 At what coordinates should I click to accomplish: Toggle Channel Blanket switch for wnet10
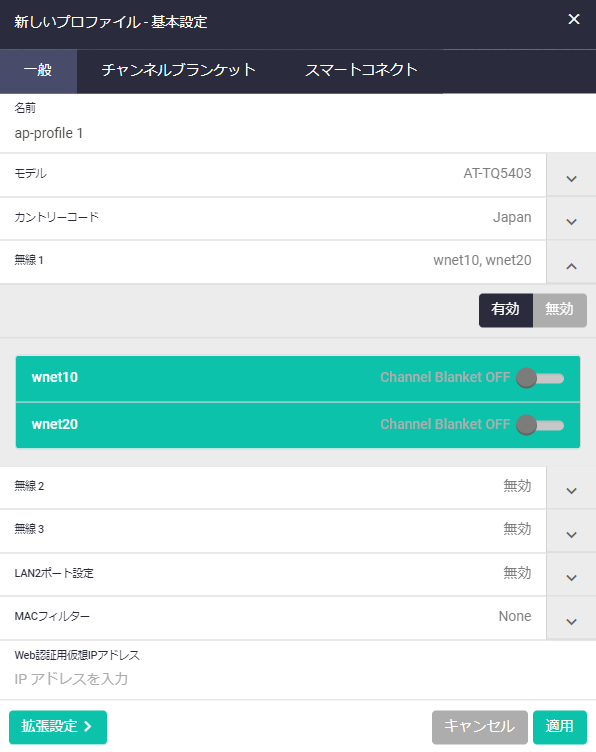(x=540, y=378)
